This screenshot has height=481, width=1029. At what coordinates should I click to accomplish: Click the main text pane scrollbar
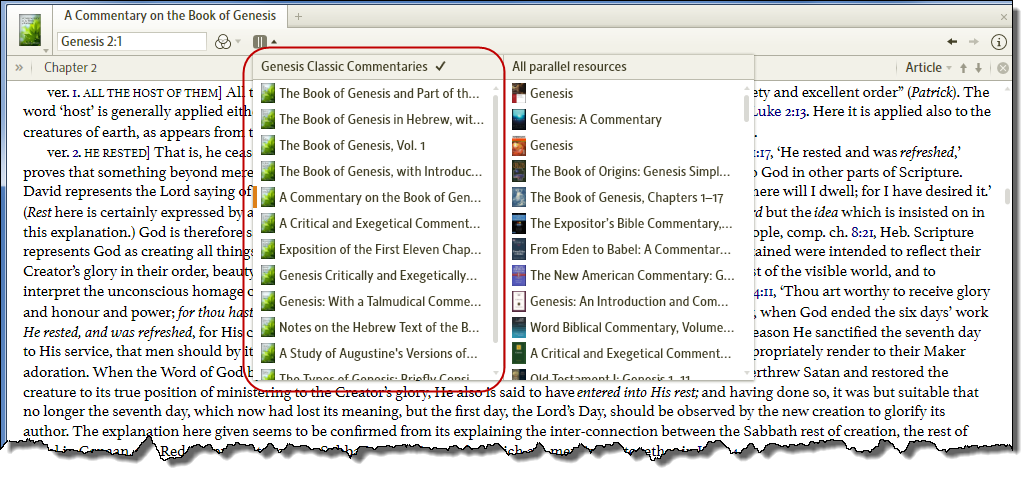pos(1008,197)
